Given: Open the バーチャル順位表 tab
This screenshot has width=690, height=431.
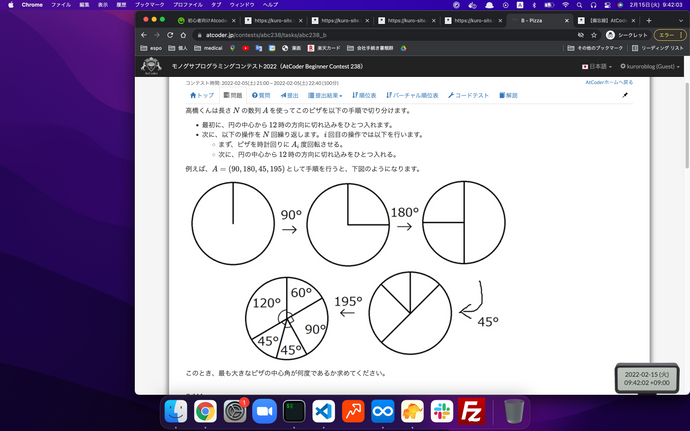Looking at the screenshot, I should 412,95.
